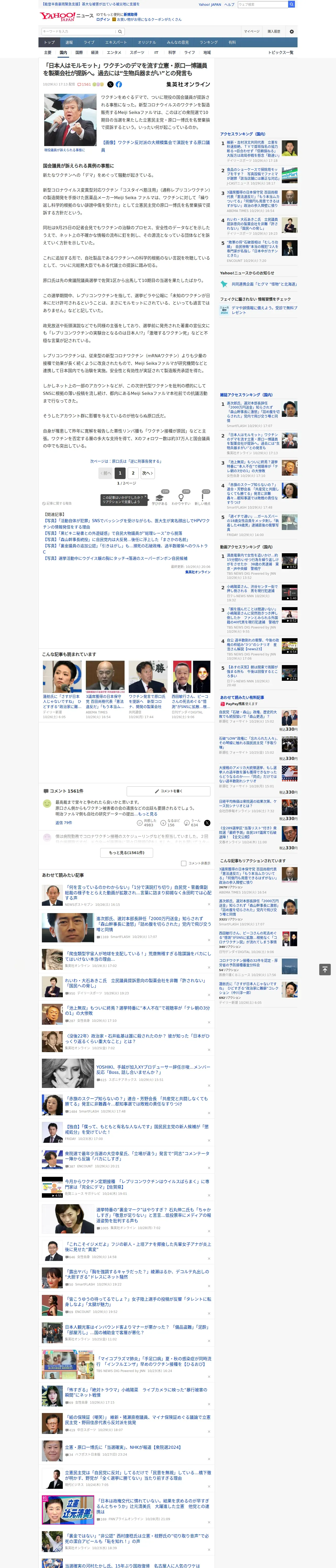
Task: Click the Yahoo! JAPAN news logo
Action: (x=66, y=16)
